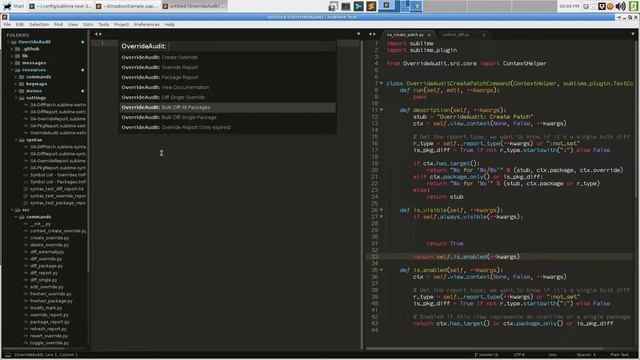Click the messages folder icon
Screen dimensions: 640x360
coord(18,63)
